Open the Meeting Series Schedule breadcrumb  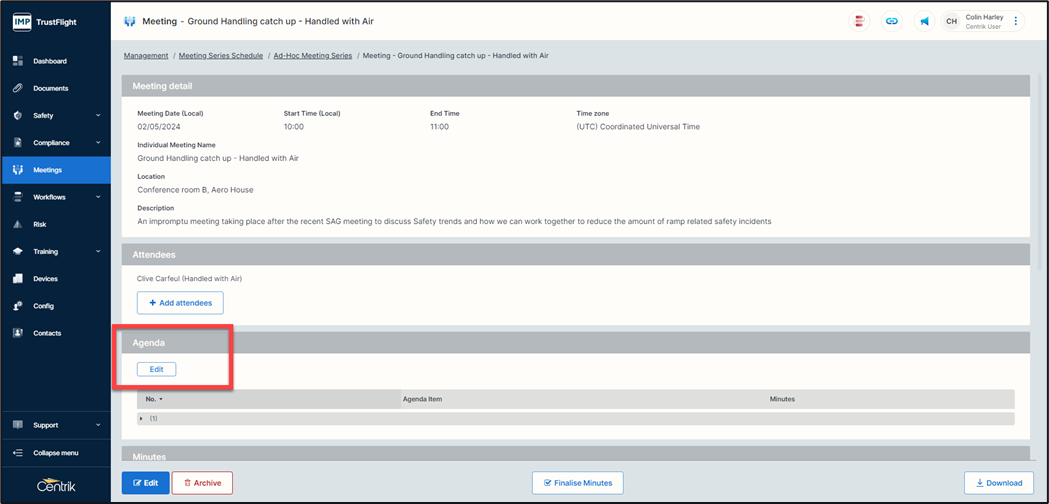220,56
